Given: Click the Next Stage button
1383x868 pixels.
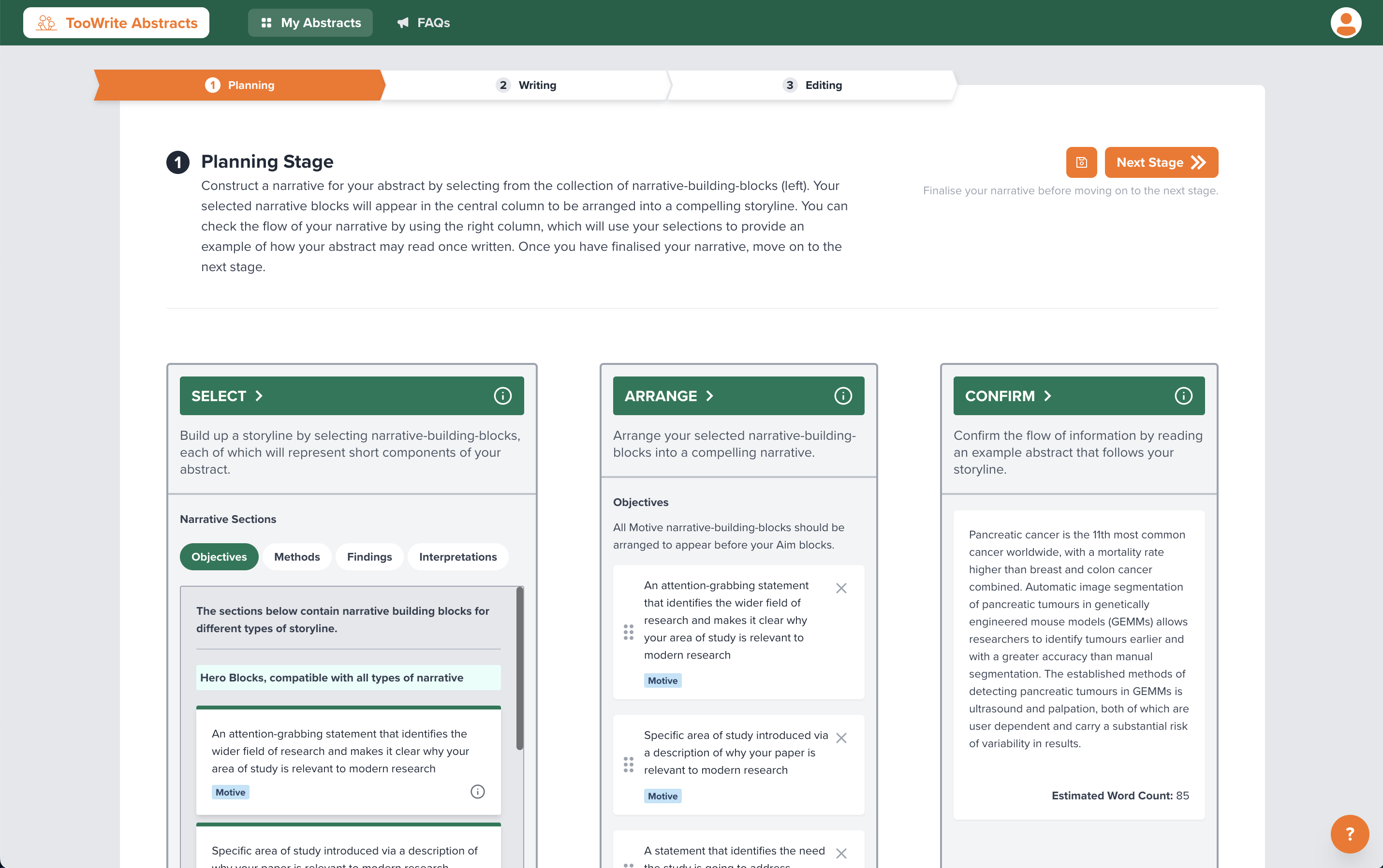Looking at the screenshot, I should point(1161,162).
